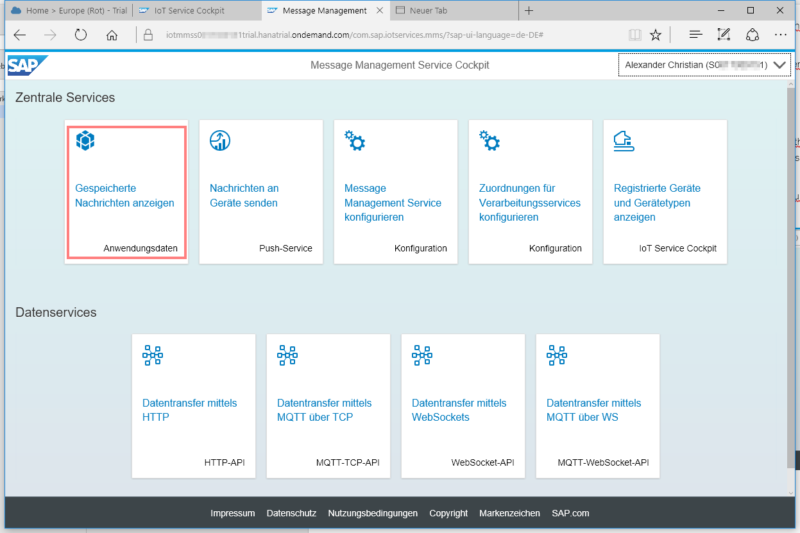Go back with browser back arrow

pos(20,35)
